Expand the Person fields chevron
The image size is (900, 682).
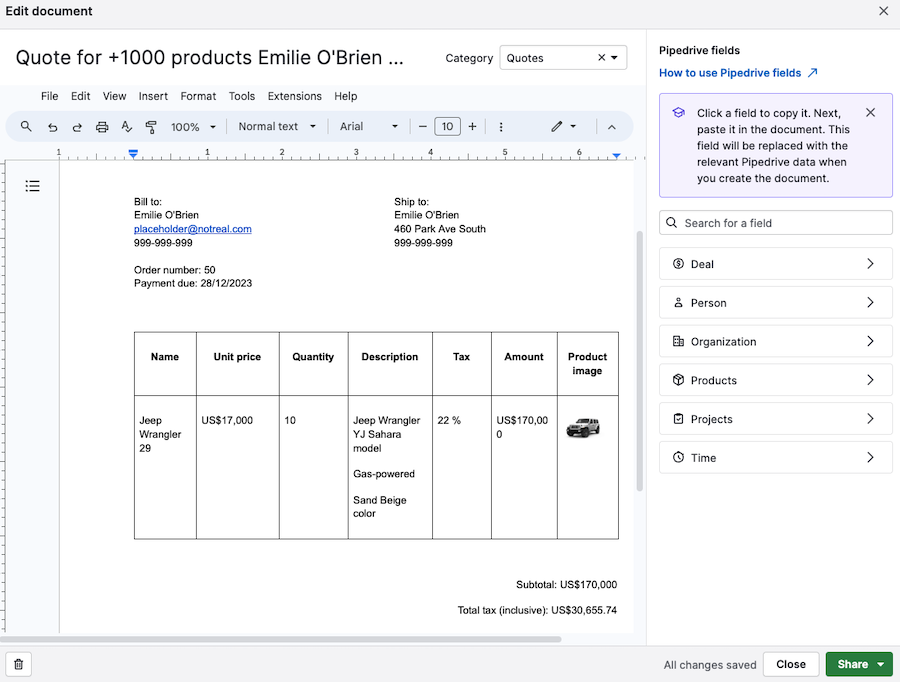tap(870, 303)
